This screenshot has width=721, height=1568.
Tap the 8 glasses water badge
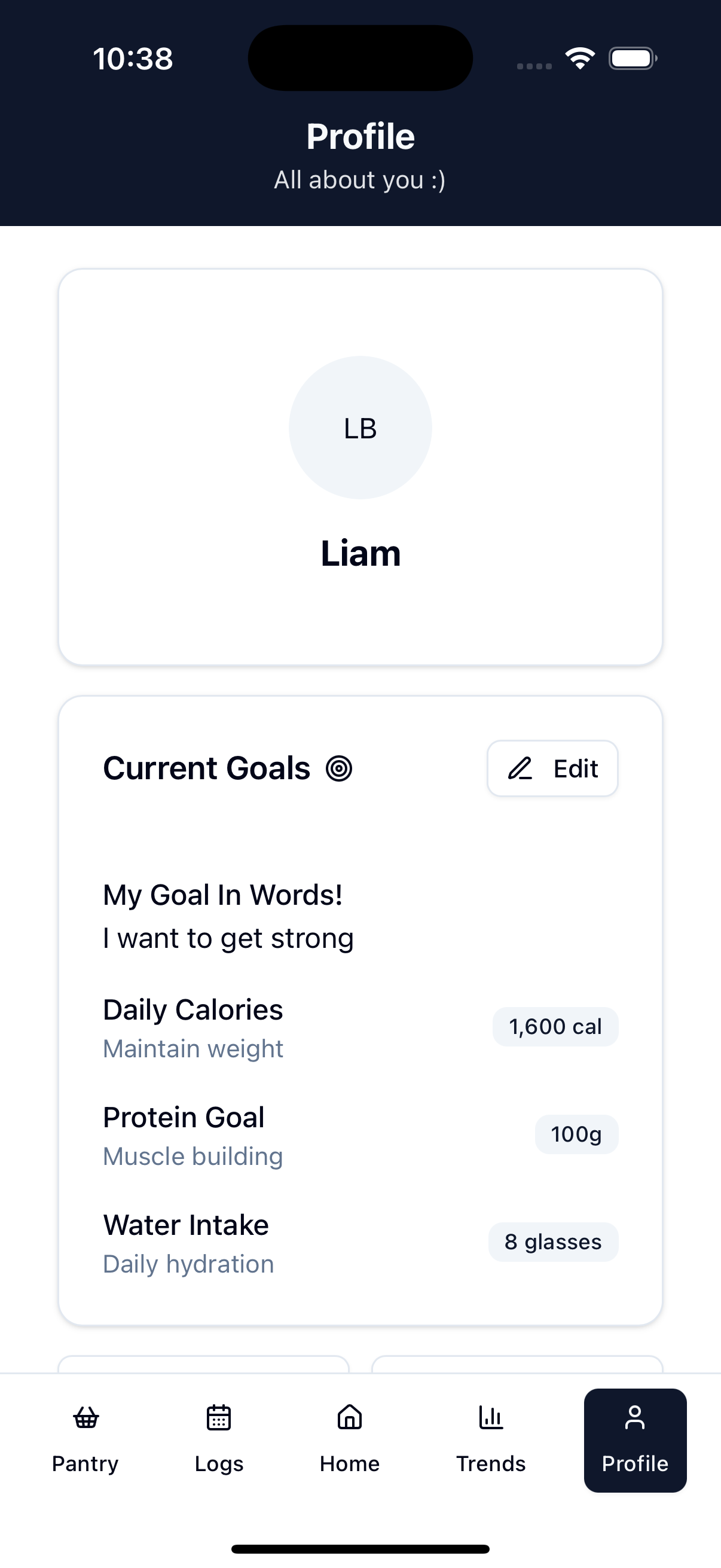[x=553, y=1241]
